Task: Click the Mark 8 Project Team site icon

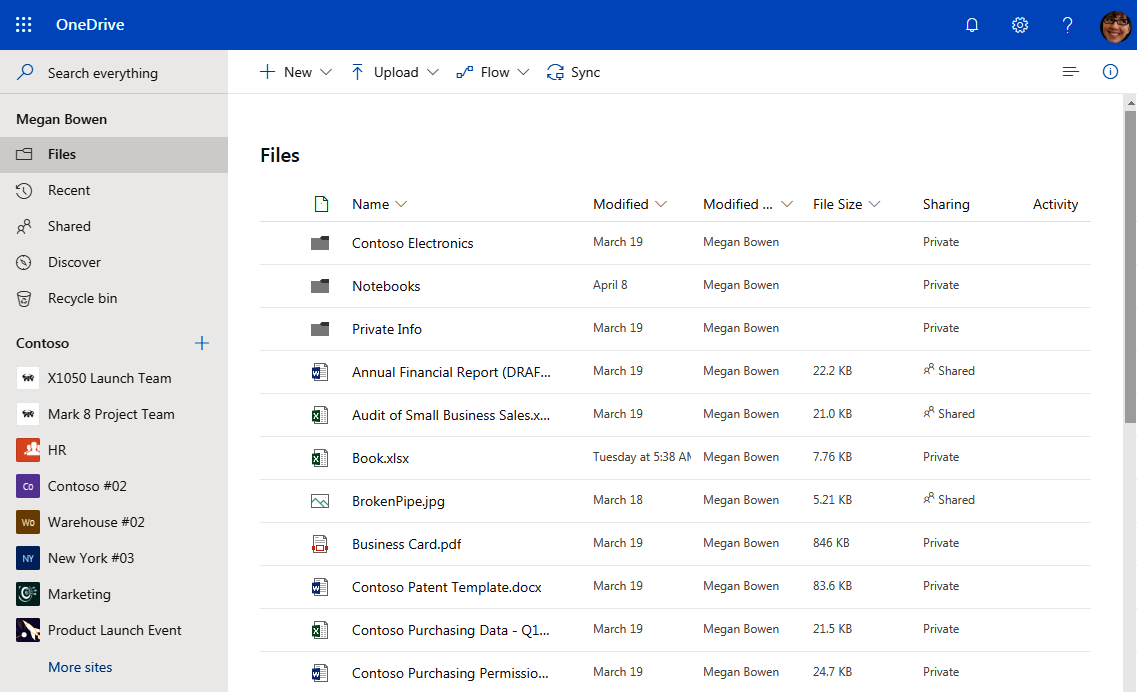Action: 28,414
